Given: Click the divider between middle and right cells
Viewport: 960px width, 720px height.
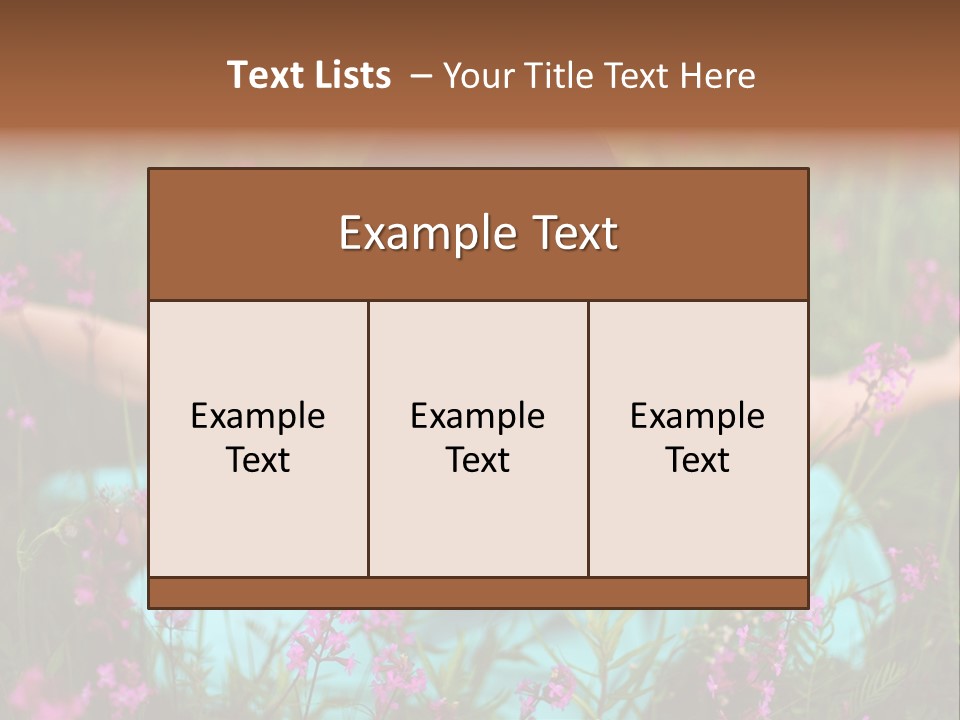Looking at the screenshot, I should point(588,438).
